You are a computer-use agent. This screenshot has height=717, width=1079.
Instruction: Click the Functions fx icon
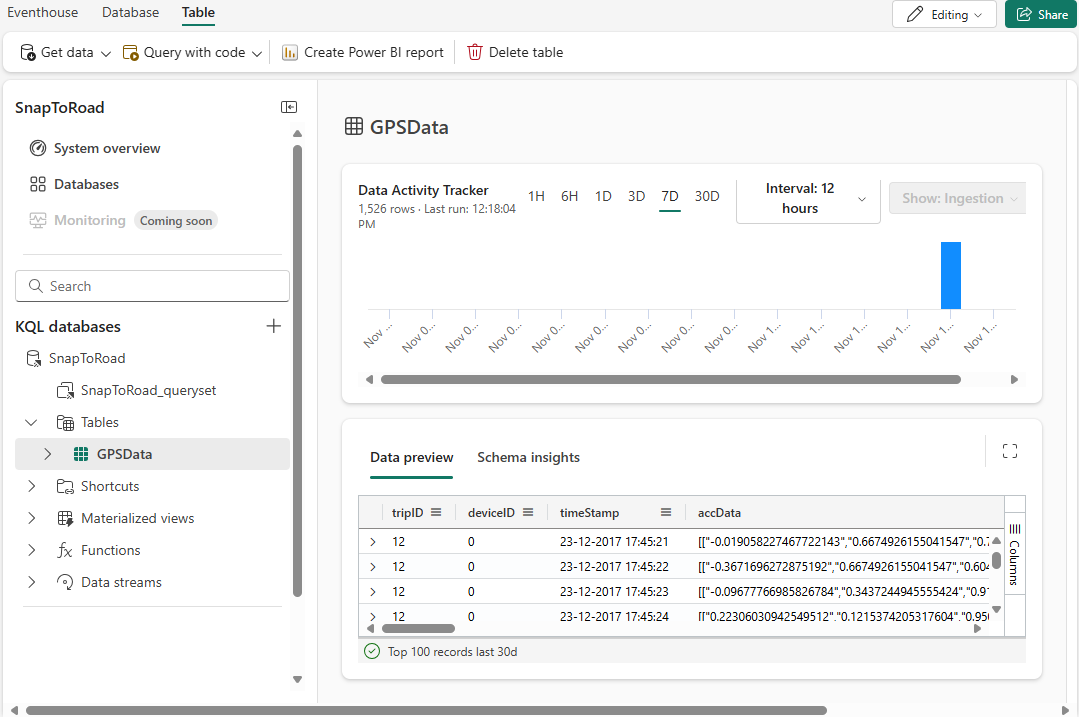pyautogui.click(x=65, y=550)
